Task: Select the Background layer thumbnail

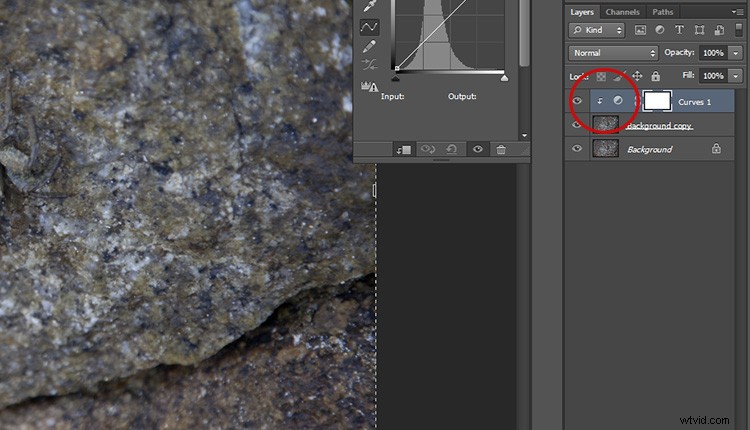Action: tap(606, 149)
